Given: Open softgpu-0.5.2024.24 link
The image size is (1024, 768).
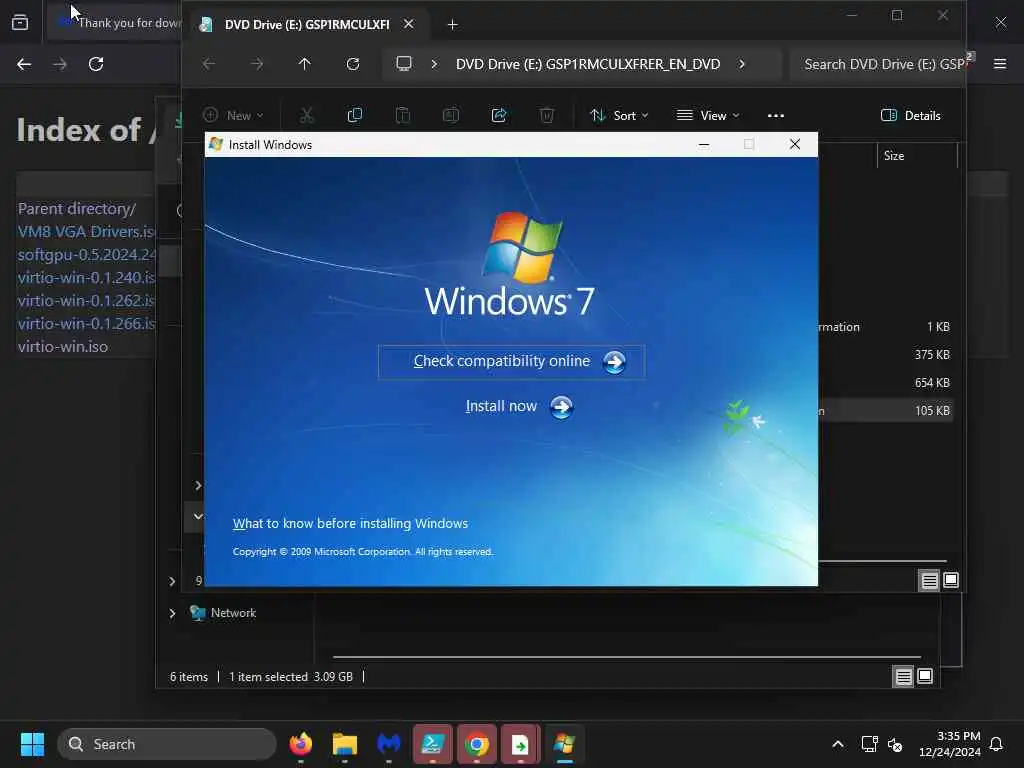Looking at the screenshot, I should [x=86, y=255].
